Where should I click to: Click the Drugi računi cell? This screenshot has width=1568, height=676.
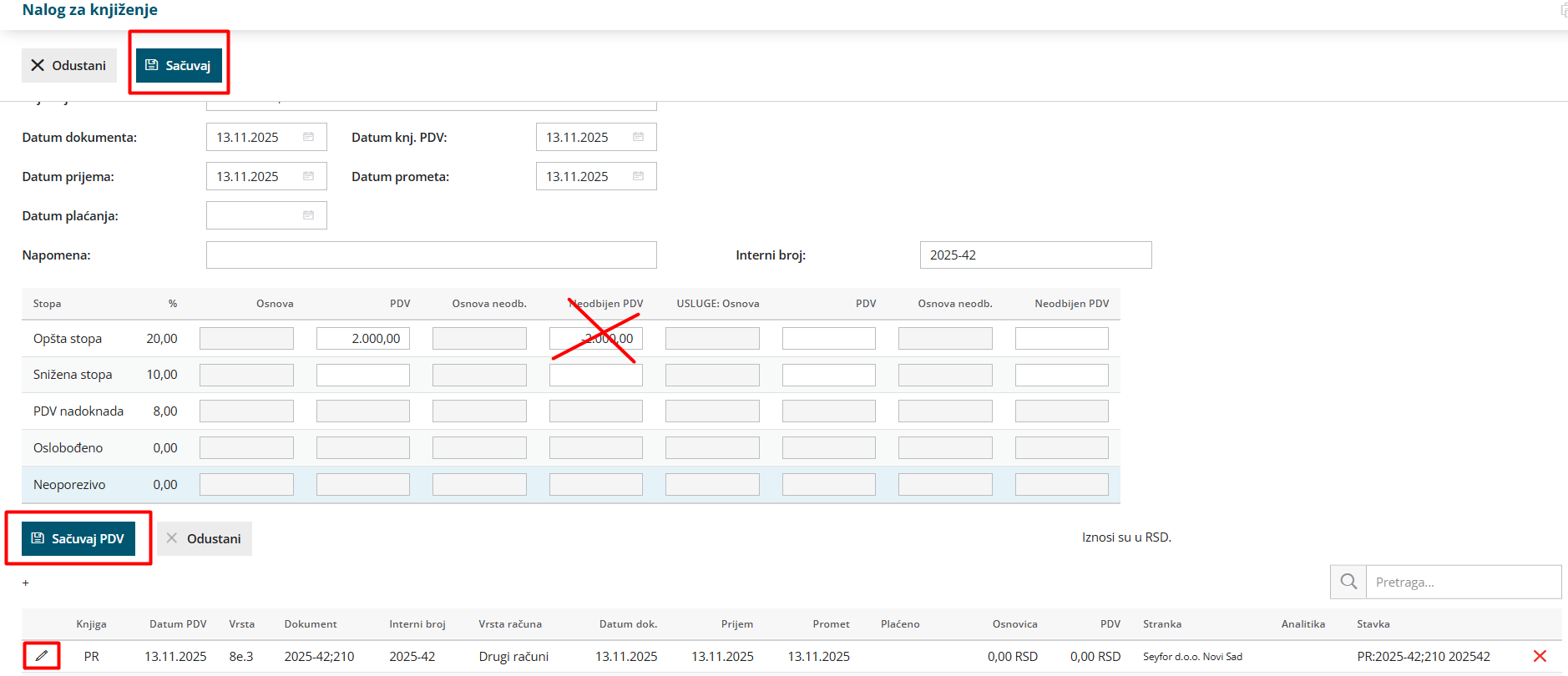[x=513, y=656]
